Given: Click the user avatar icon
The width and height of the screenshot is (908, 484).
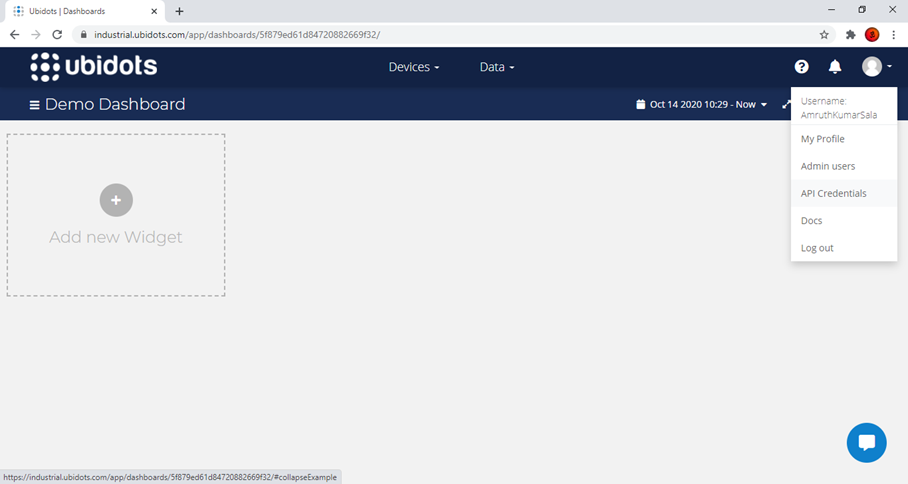Looking at the screenshot, I should (x=872, y=67).
